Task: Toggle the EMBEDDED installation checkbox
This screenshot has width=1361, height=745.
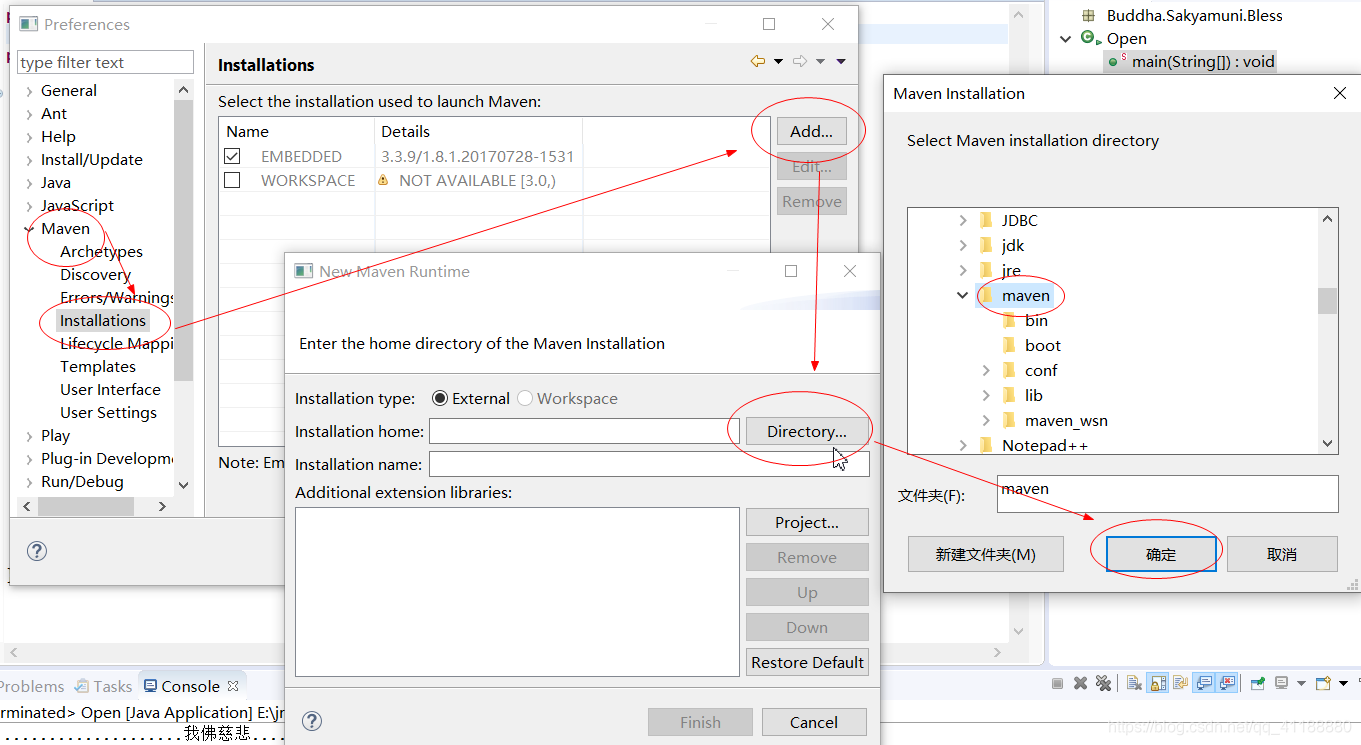Action: 232,156
